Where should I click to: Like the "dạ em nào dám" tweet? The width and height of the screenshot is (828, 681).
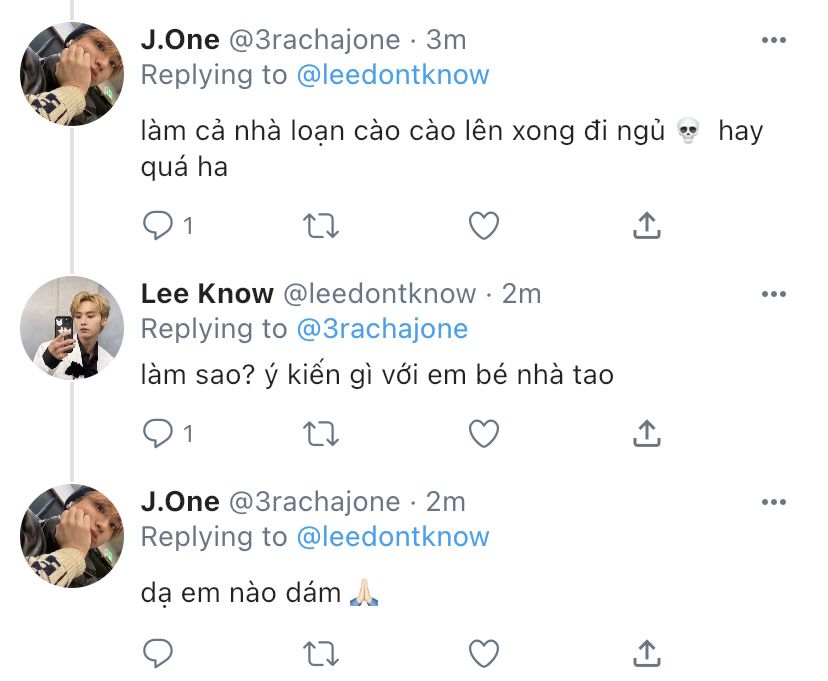click(484, 653)
